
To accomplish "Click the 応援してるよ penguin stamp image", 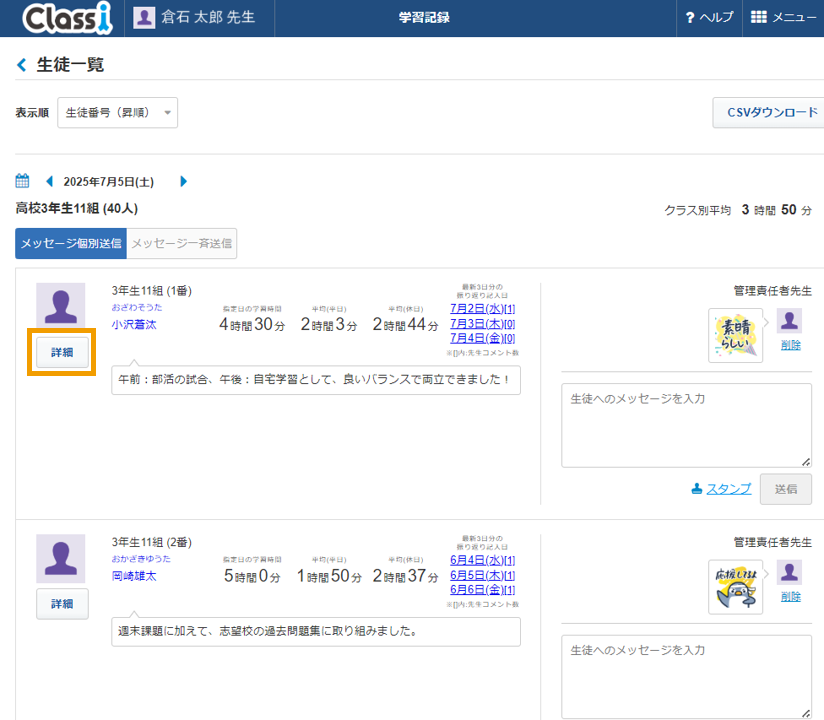I will [735, 587].
